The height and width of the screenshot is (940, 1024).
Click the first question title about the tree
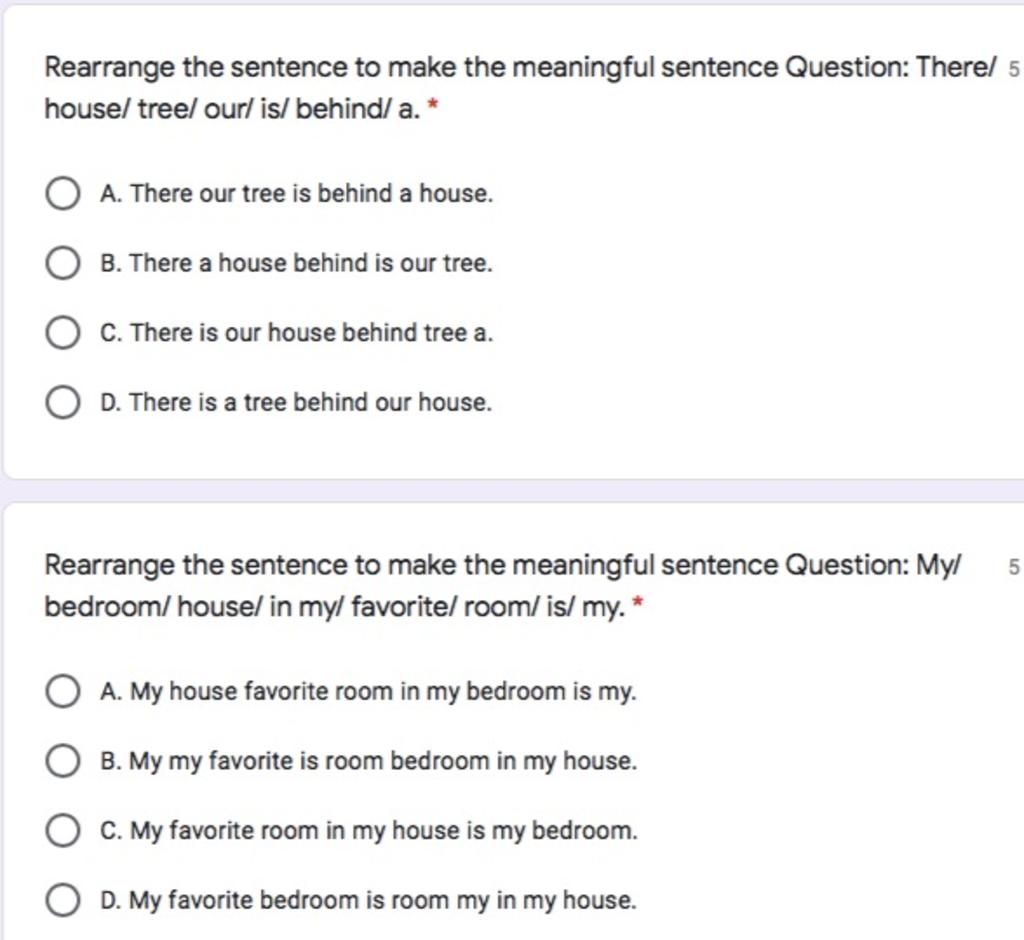coord(520,88)
